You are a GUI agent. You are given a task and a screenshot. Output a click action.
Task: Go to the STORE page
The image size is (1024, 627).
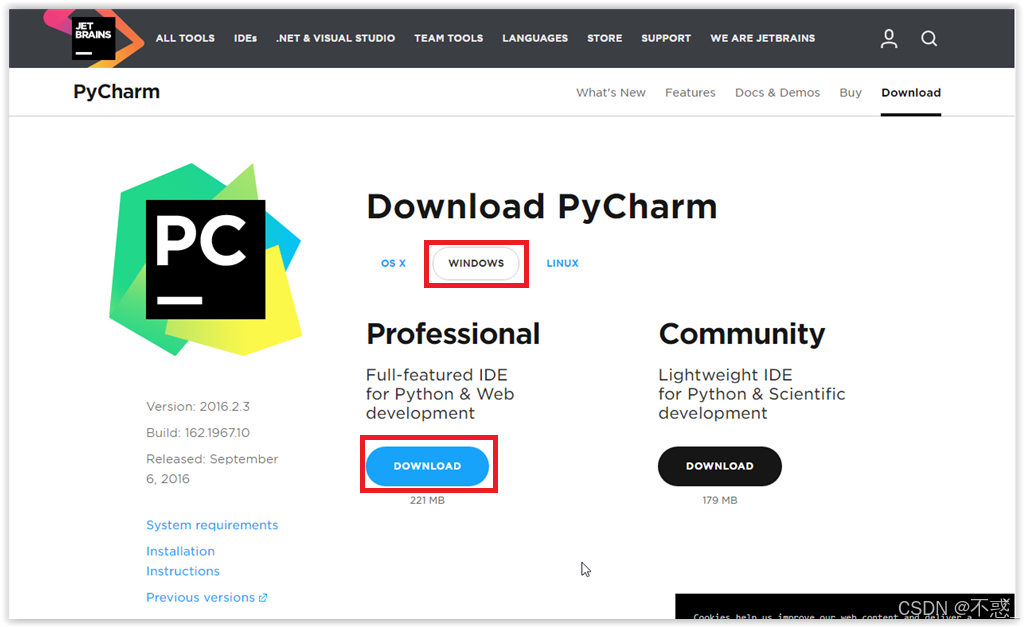click(604, 38)
